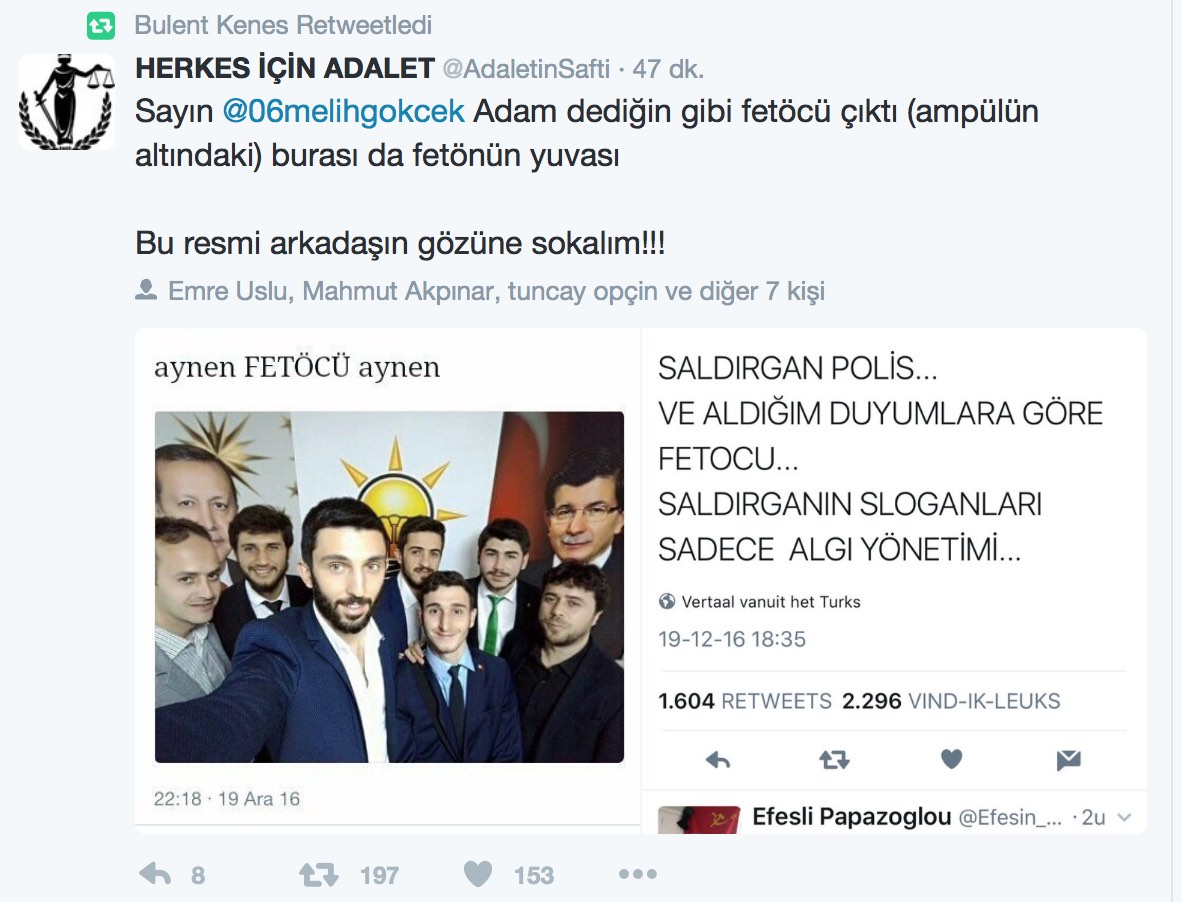Click the 2.296 VIND-IK-LEUKS count
The width and height of the screenshot is (1182, 902).
pos(951,701)
